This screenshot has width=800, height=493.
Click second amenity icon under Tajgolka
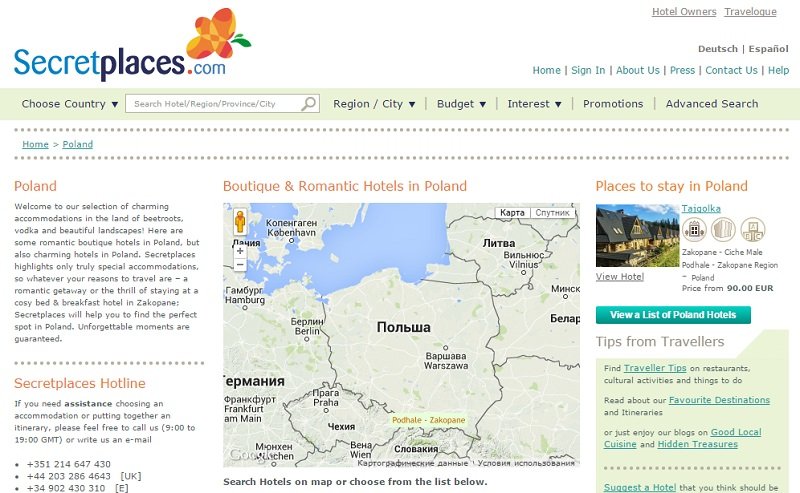pos(723,229)
